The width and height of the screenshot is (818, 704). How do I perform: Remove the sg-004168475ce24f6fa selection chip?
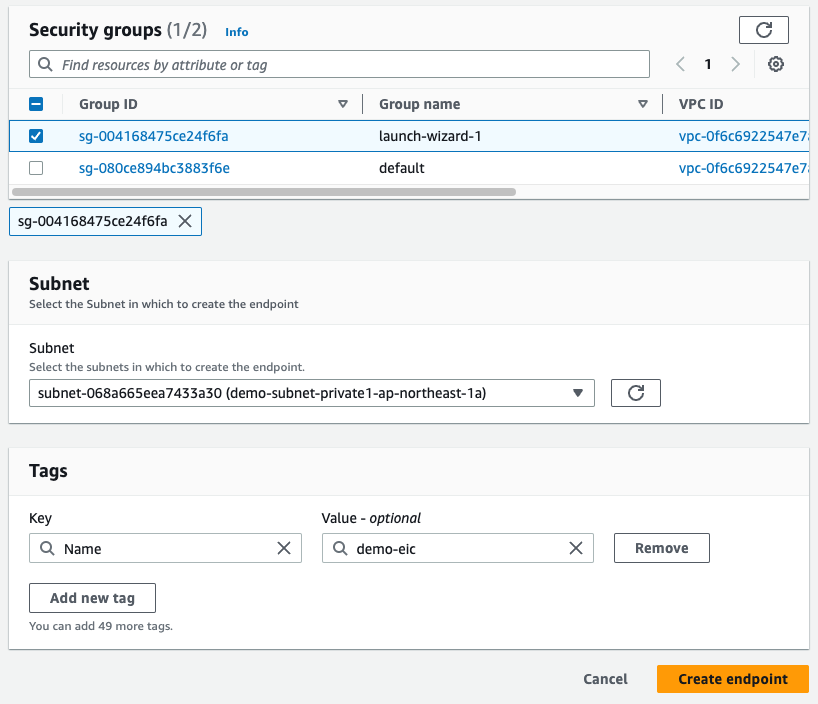click(184, 221)
